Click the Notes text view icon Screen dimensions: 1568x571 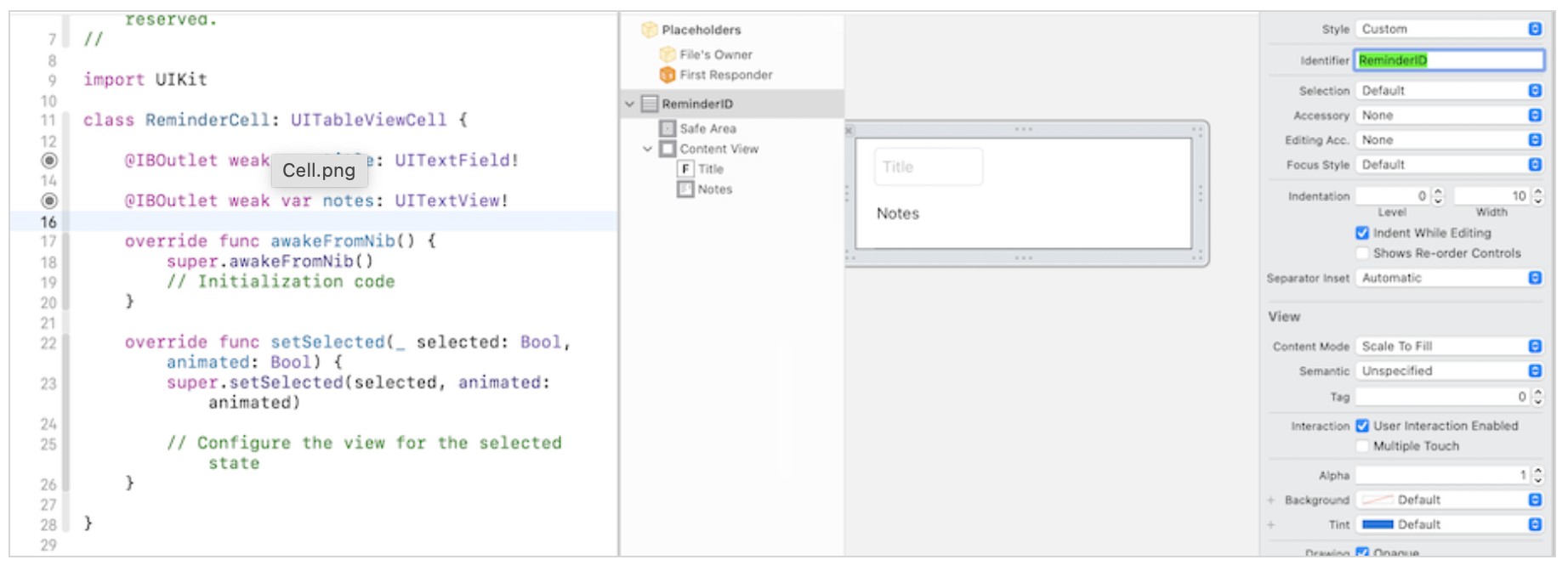point(685,189)
